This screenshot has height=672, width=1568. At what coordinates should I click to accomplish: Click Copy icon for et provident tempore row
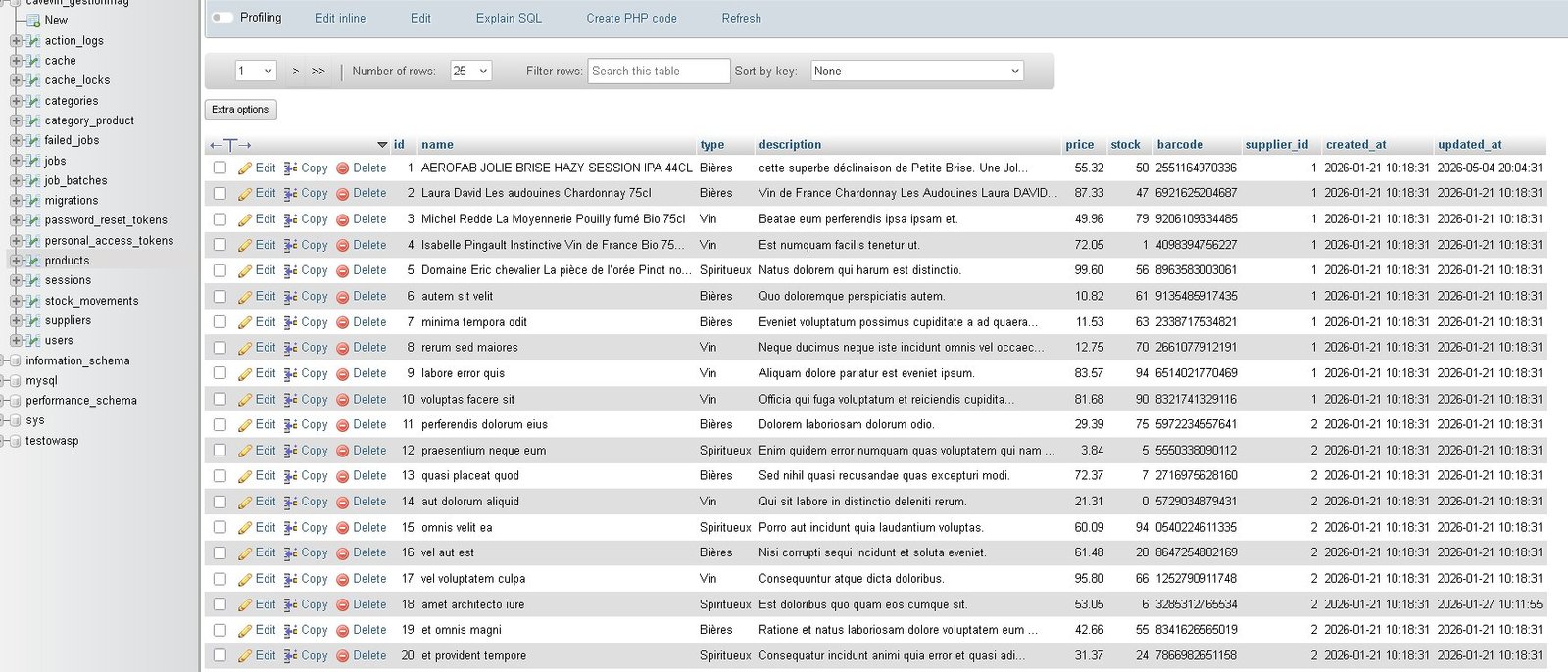point(290,656)
